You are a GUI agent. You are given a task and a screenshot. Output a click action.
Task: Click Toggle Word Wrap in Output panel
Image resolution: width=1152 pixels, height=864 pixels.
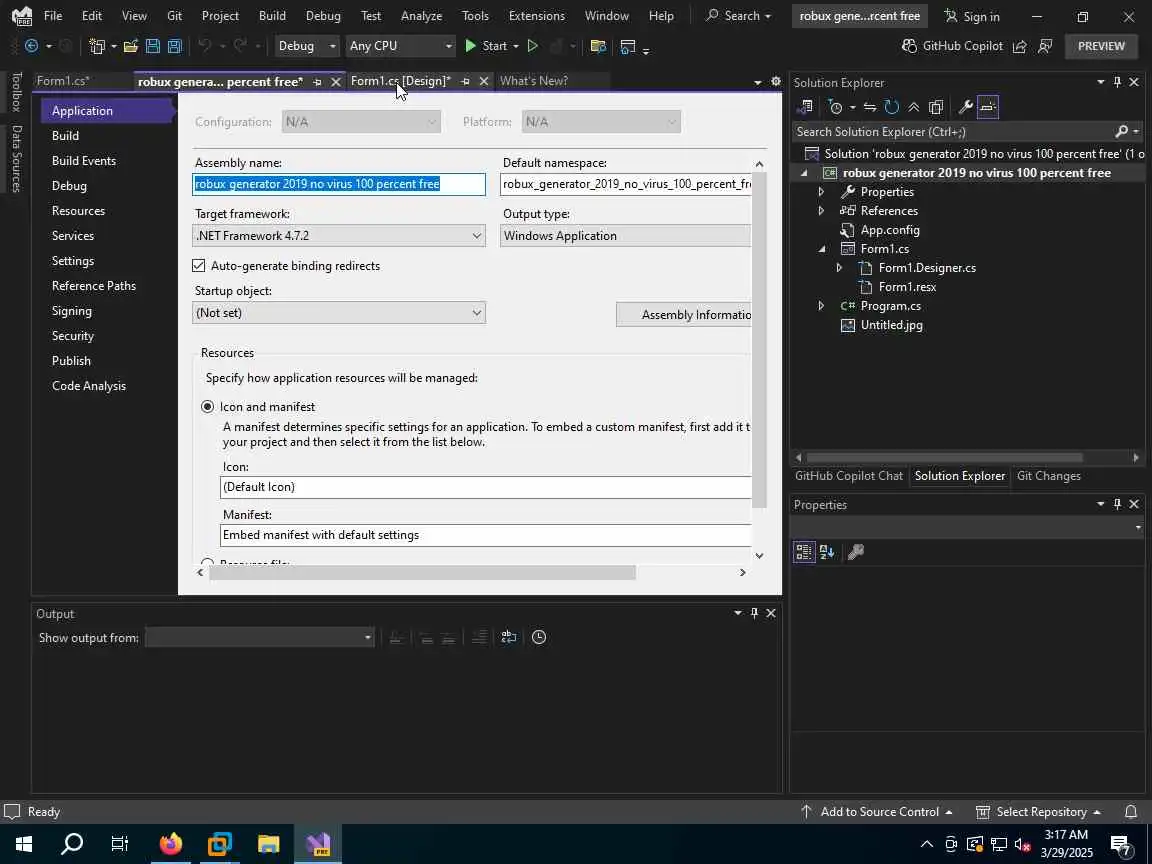pos(508,637)
